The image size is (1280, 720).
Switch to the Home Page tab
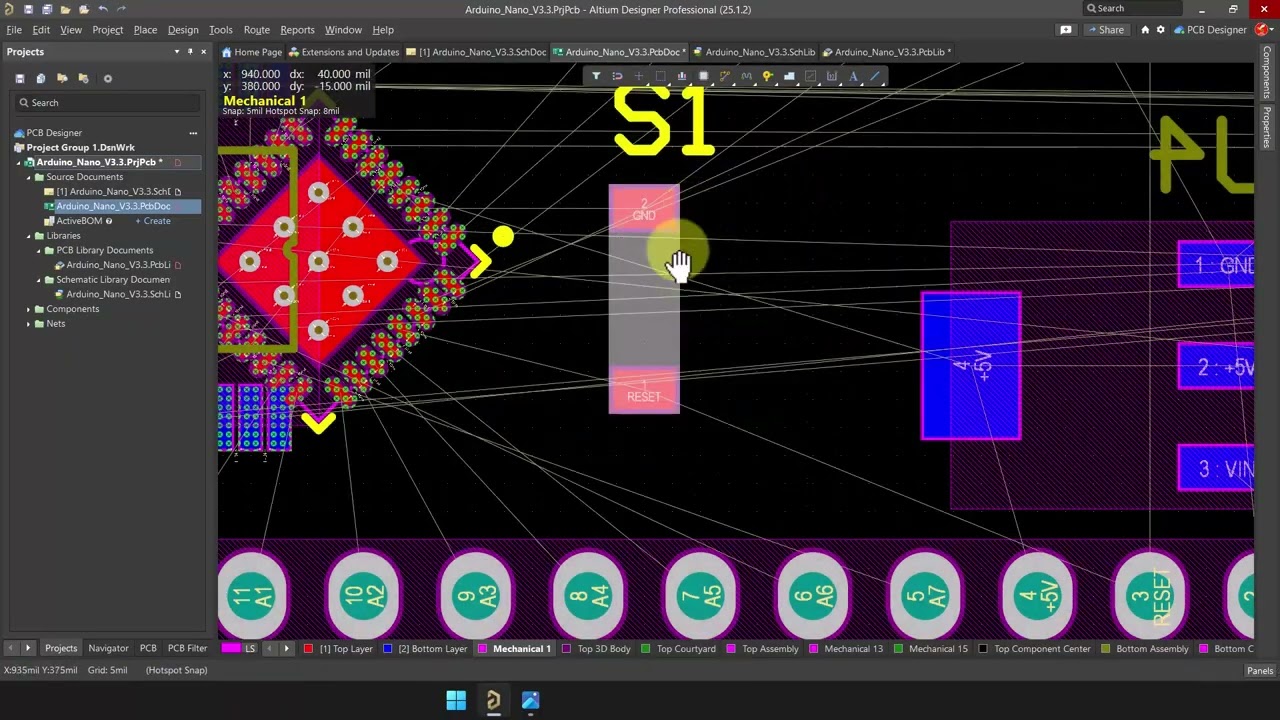click(x=252, y=52)
